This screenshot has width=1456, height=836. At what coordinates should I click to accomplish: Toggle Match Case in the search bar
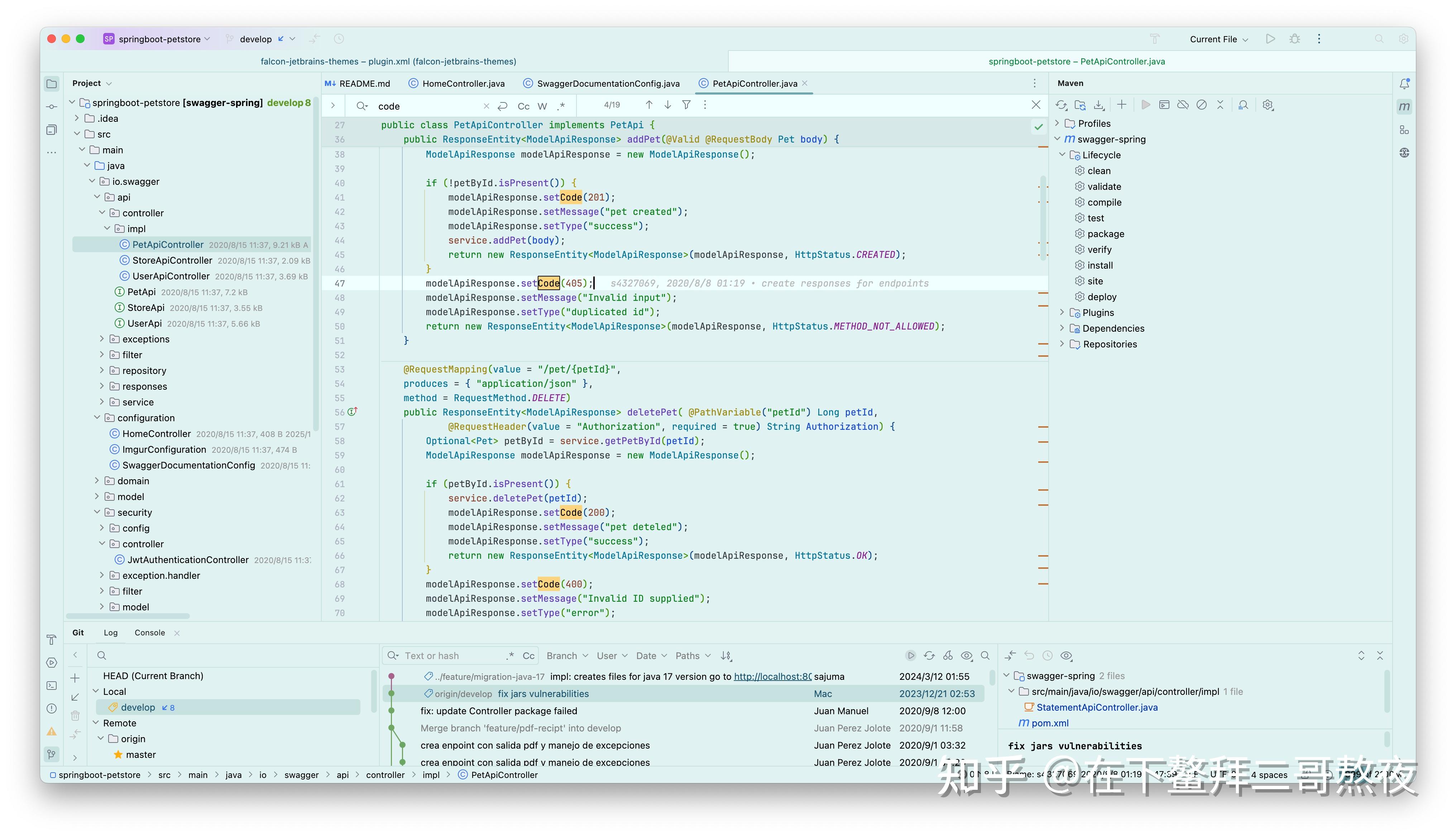[523, 106]
